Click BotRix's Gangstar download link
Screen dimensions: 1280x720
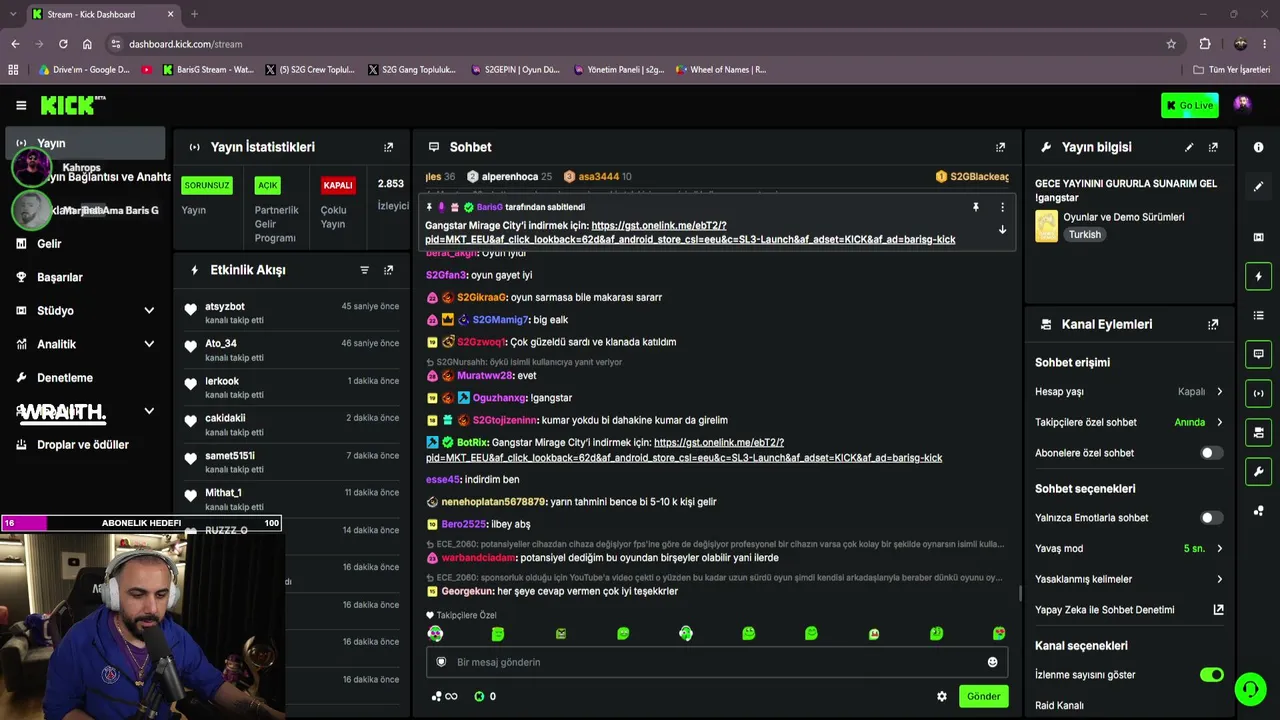pyautogui.click(x=684, y=450)
